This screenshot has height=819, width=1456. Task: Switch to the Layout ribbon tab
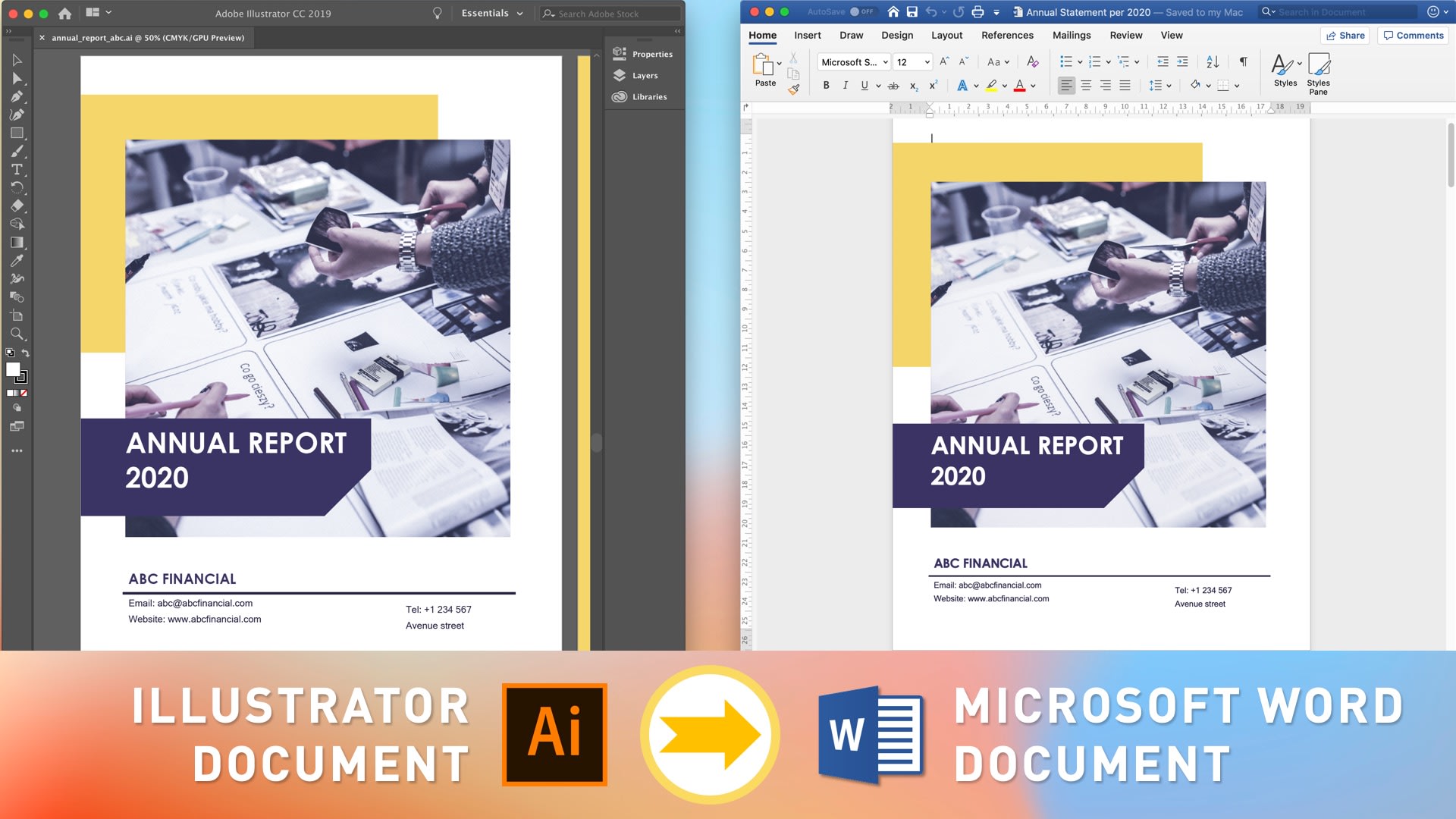[x=946, y=36]
